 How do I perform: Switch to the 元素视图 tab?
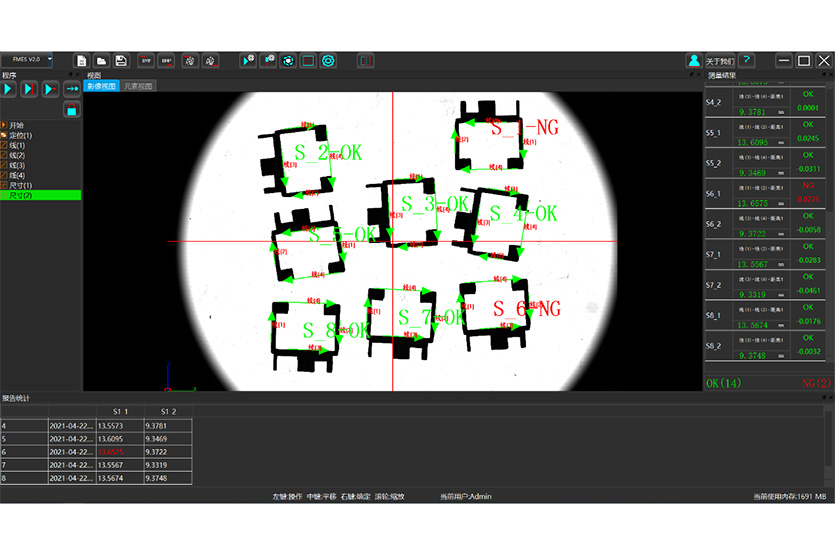138,87
